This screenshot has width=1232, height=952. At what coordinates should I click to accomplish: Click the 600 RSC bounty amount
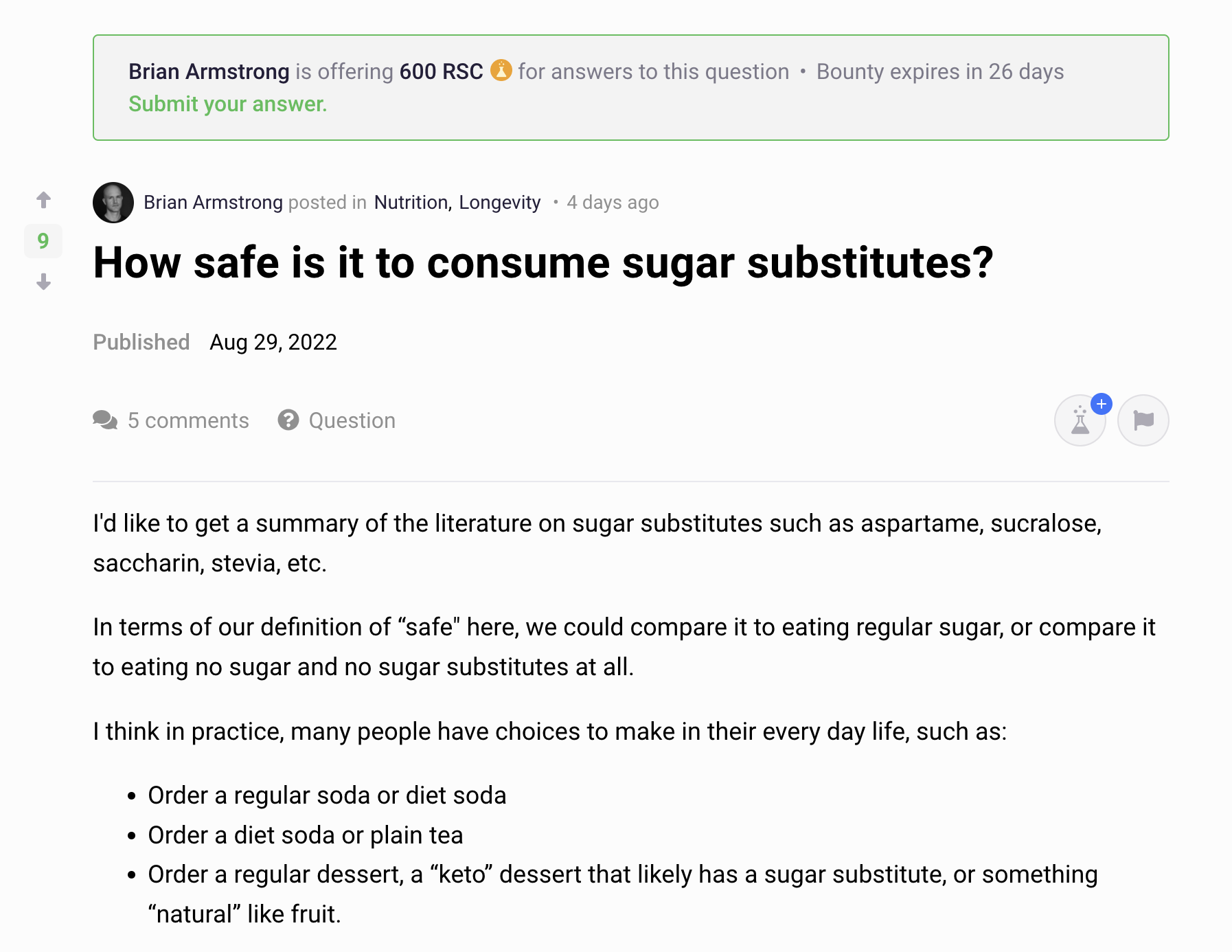point(441,71)
